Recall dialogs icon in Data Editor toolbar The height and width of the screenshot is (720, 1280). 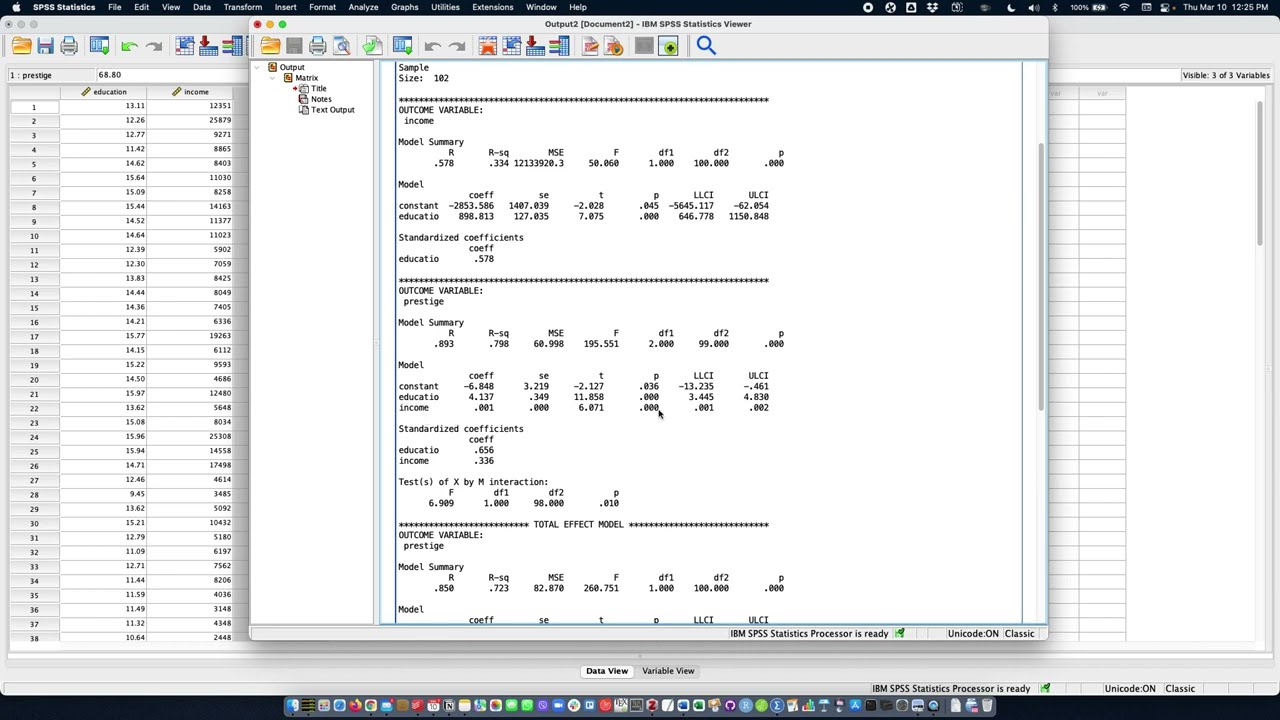99,46
